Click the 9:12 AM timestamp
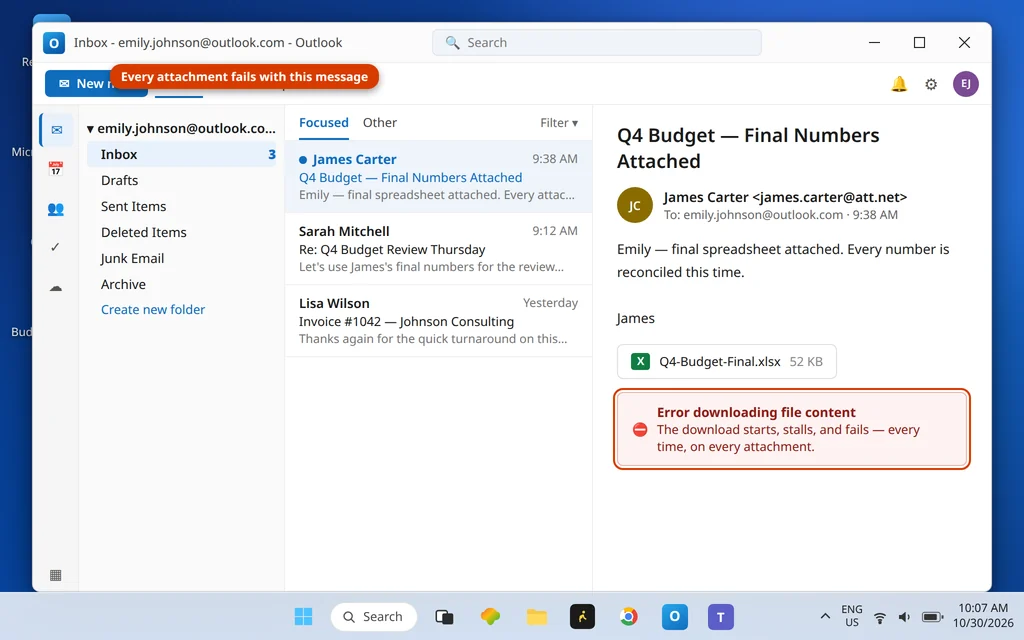This screenshot has width=1024, height=640. click(554, 231)
